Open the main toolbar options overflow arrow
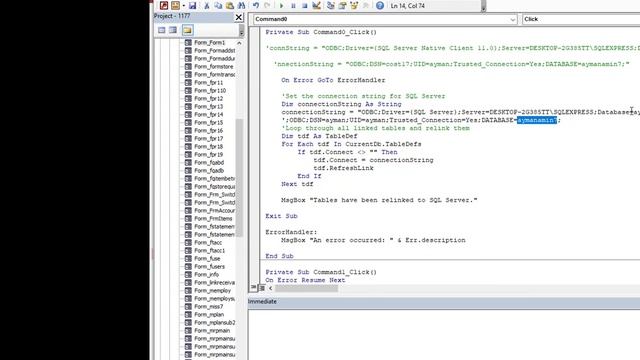Viewport: 640px width, 360px height. pos(484,7)
